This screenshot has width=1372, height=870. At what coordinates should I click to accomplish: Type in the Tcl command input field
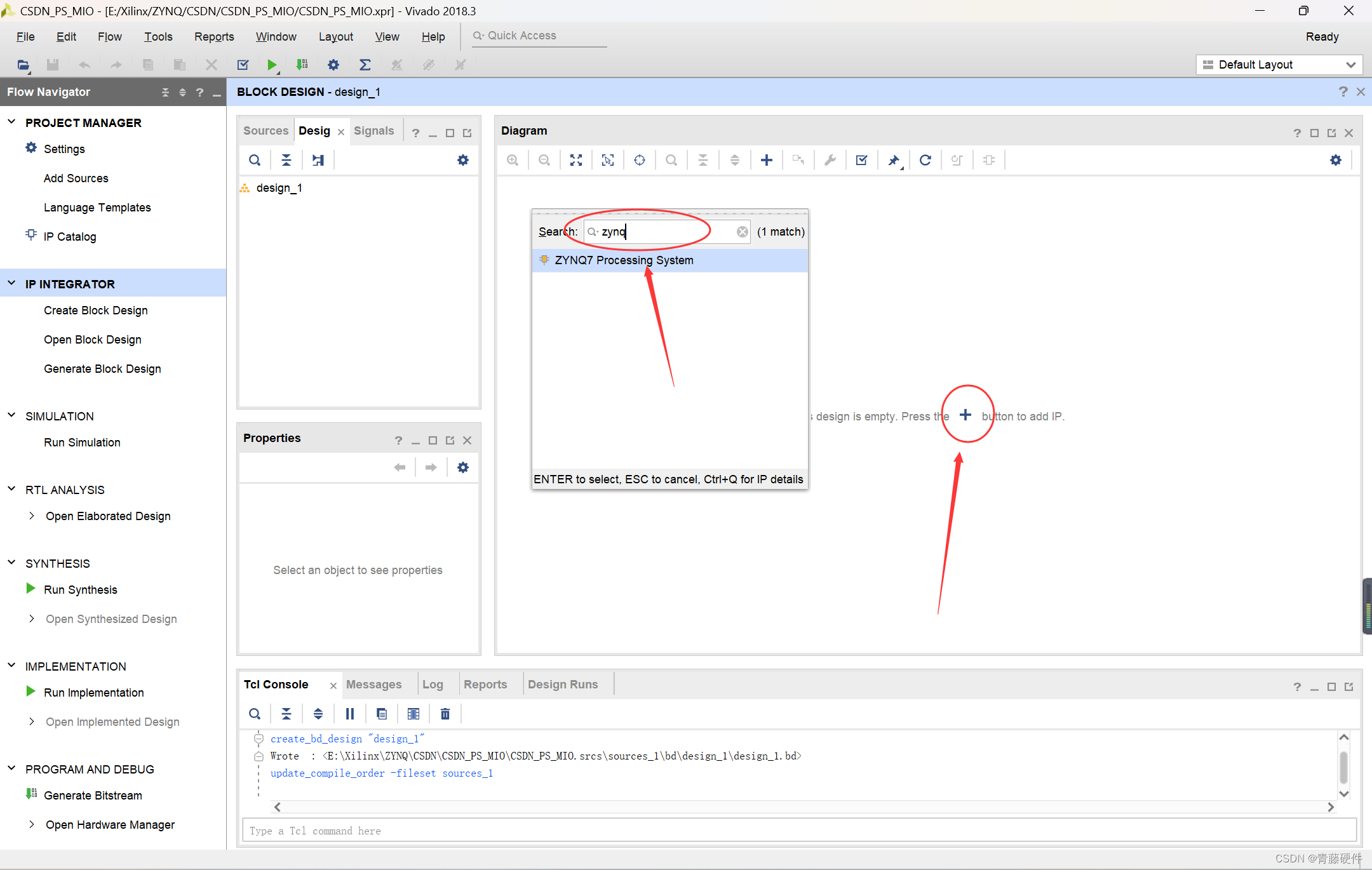click(x=794, y=831)
